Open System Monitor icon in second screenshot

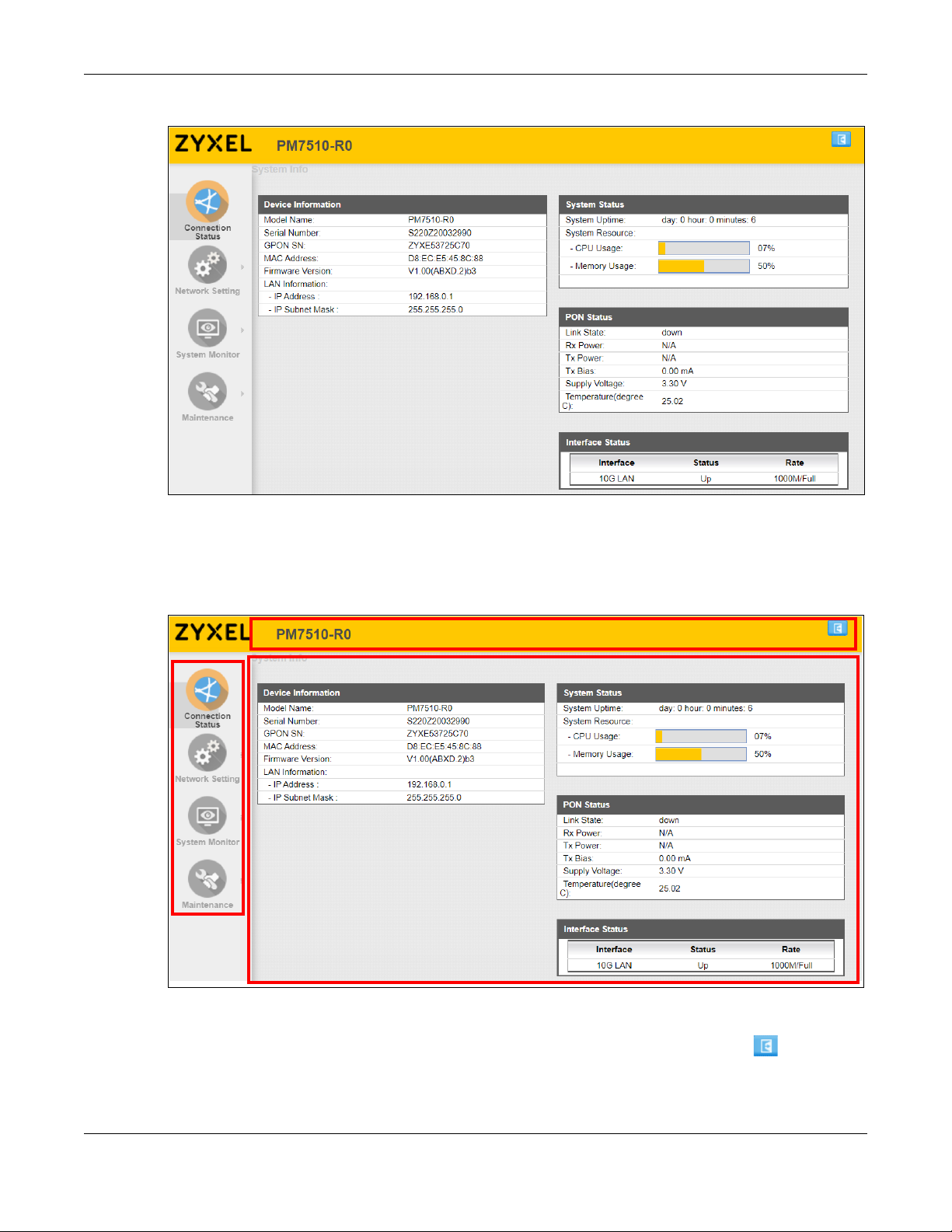pyautogui.click(x=207, y=816)
